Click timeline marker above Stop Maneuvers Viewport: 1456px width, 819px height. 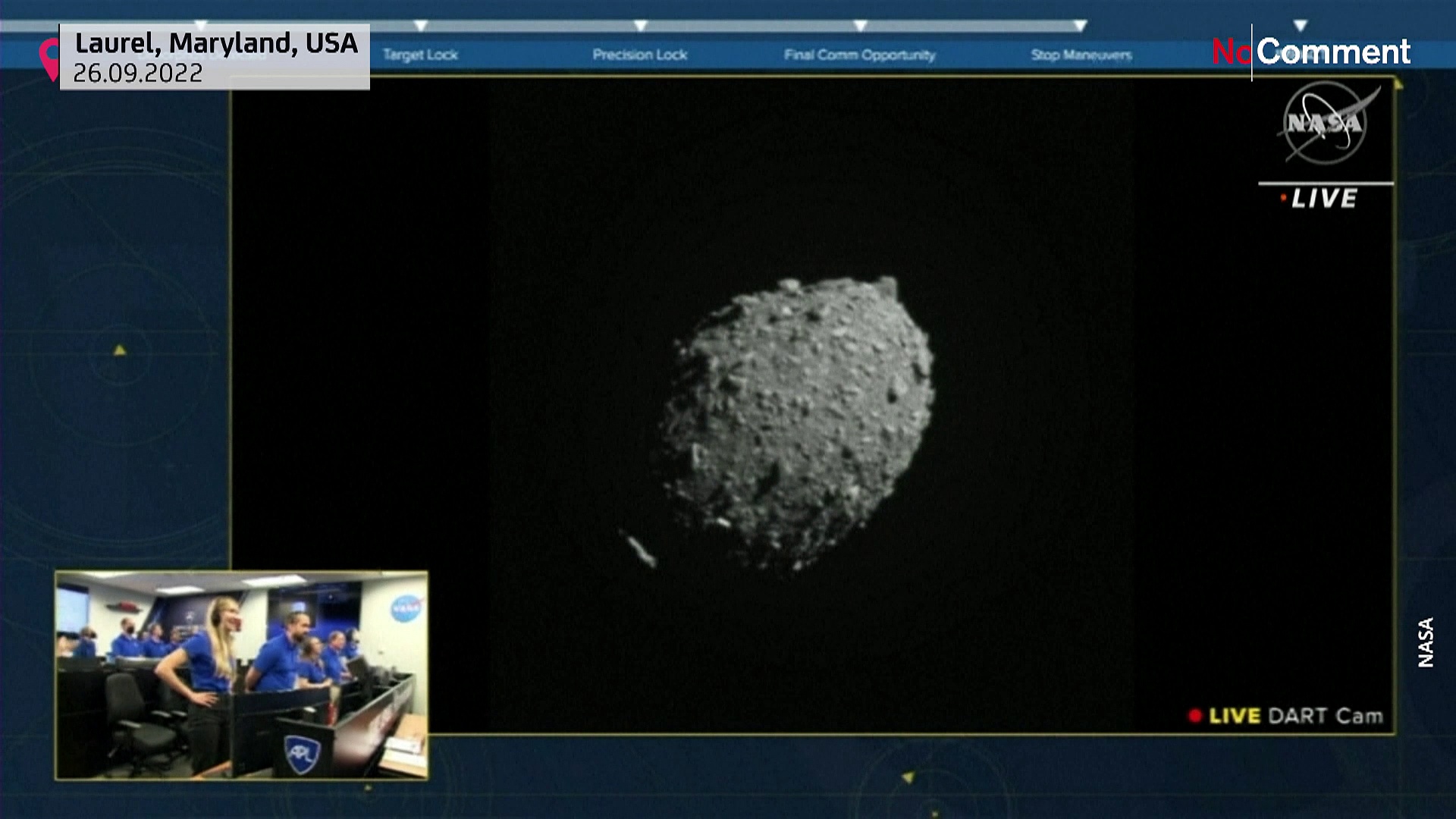pos(1081,26)
